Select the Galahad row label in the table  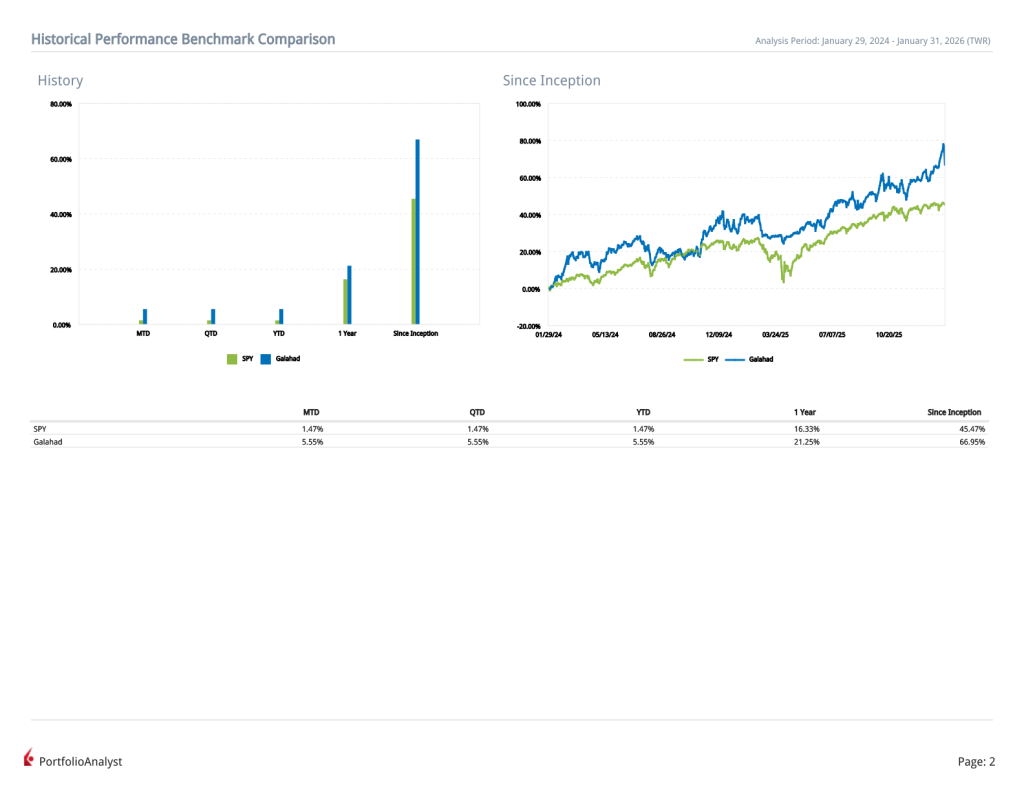click(x=48, y=442)
